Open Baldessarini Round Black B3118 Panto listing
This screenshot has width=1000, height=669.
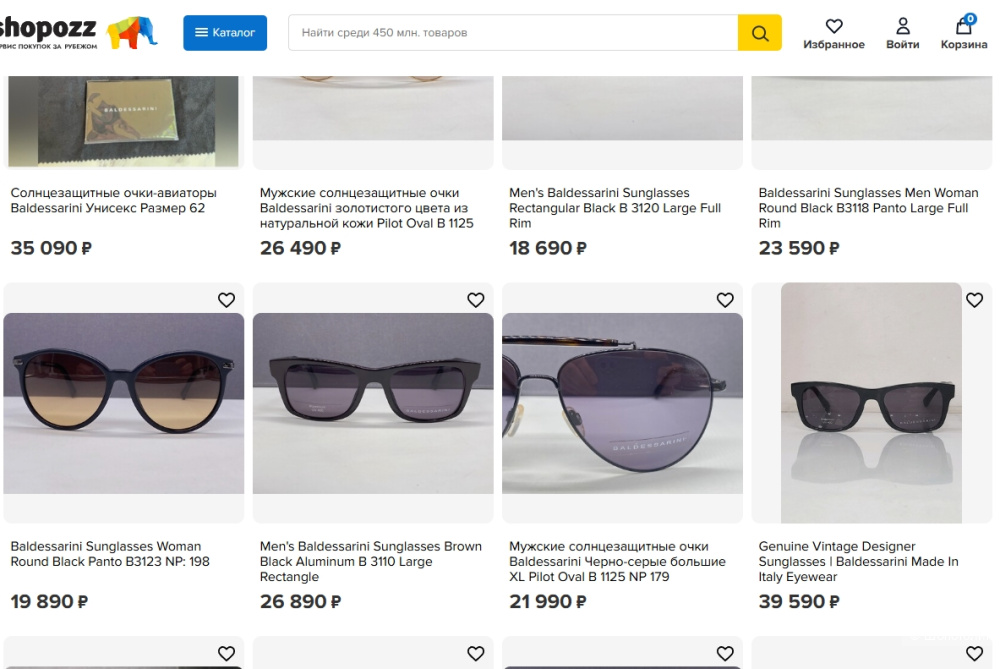[x=868, y=208]
